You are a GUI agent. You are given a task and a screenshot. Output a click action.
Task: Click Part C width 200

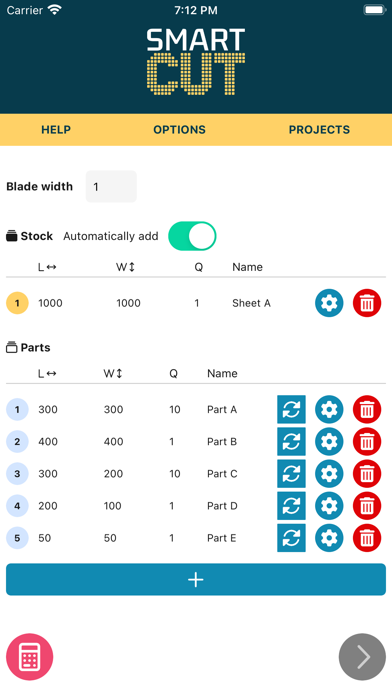point(113,474)
